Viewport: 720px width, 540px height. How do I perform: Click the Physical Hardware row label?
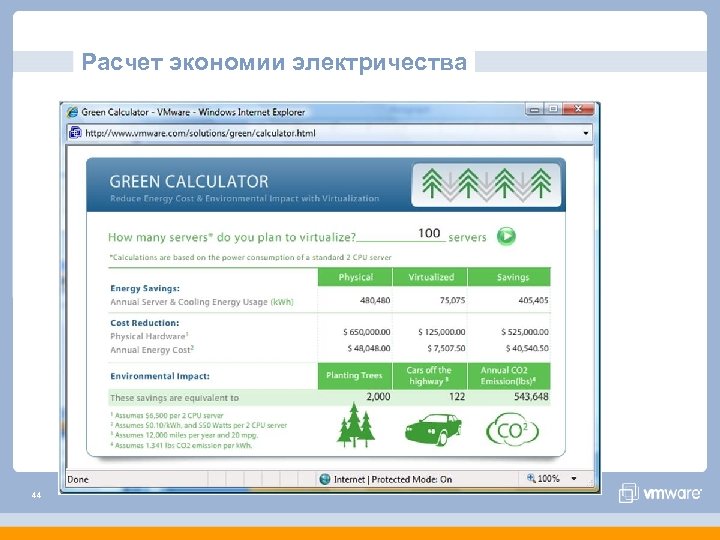pyautogui.click(x=149, y=336)
